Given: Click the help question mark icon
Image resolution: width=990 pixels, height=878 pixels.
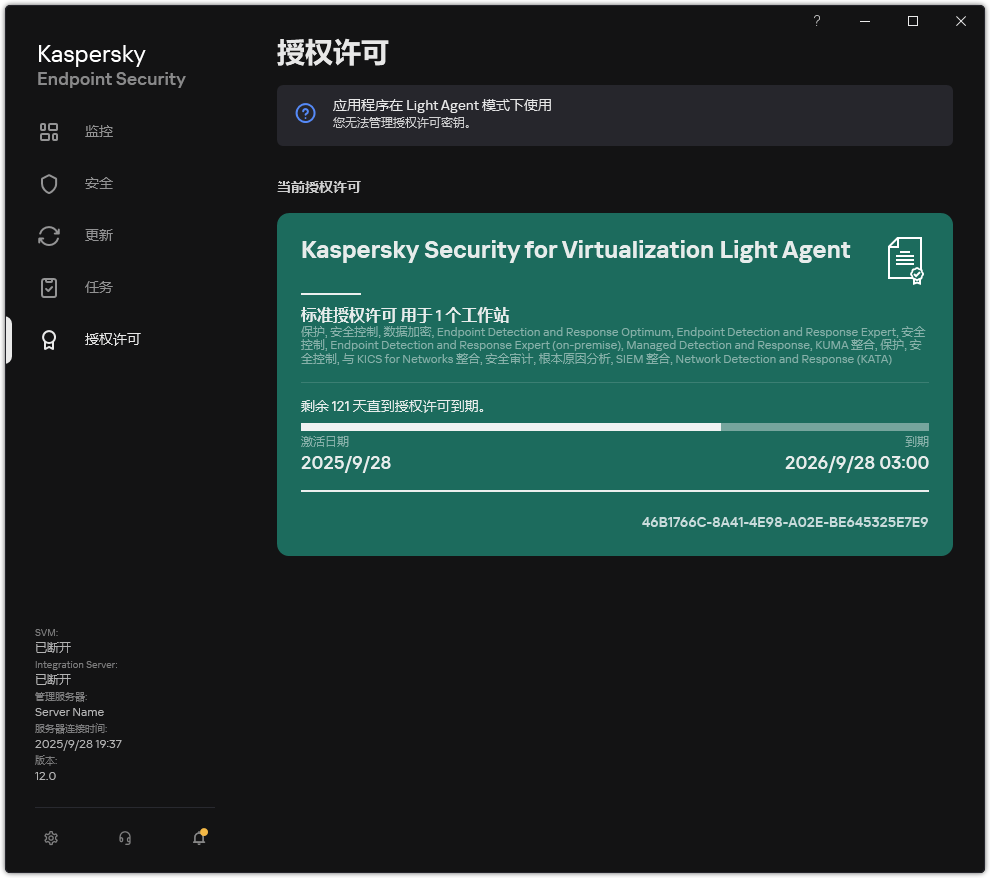Looking at the screenshot, I should pyautogui.click(x=816, y=20).
